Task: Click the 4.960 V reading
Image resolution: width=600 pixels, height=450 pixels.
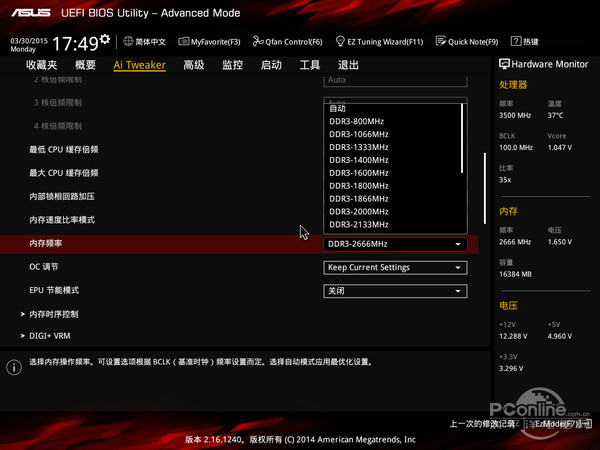Action: click(559, 336)
